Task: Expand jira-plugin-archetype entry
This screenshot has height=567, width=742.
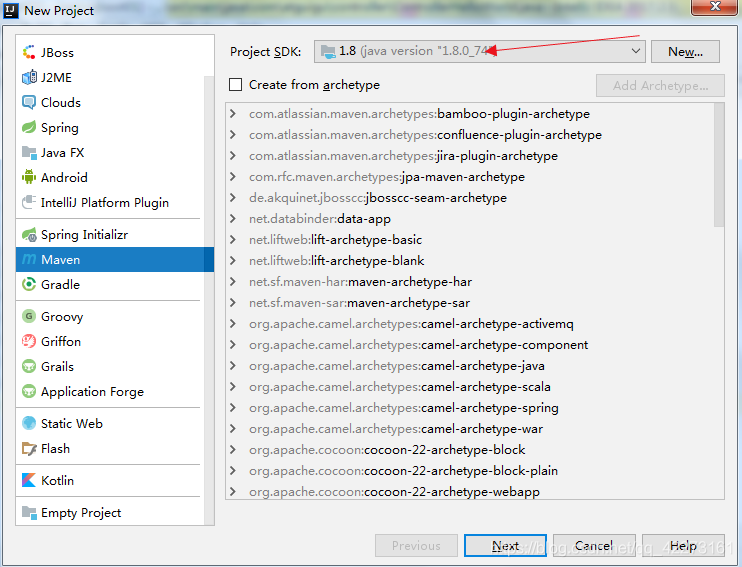Action: coord(233,156)
